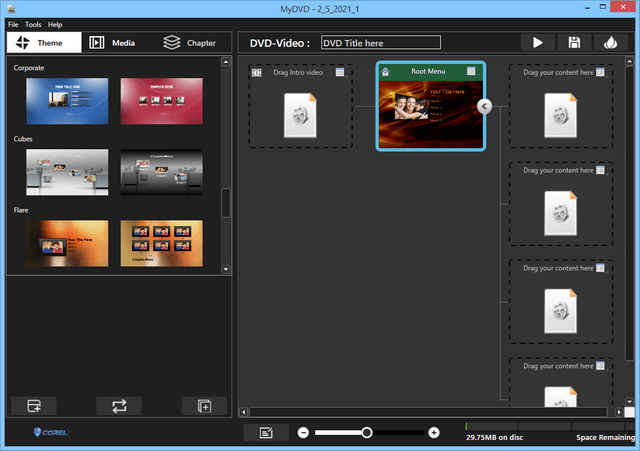The height and width of the screenshot is (451, 640).
Task: Click the add menu button at bottom left
Action: tap(34, 405)
